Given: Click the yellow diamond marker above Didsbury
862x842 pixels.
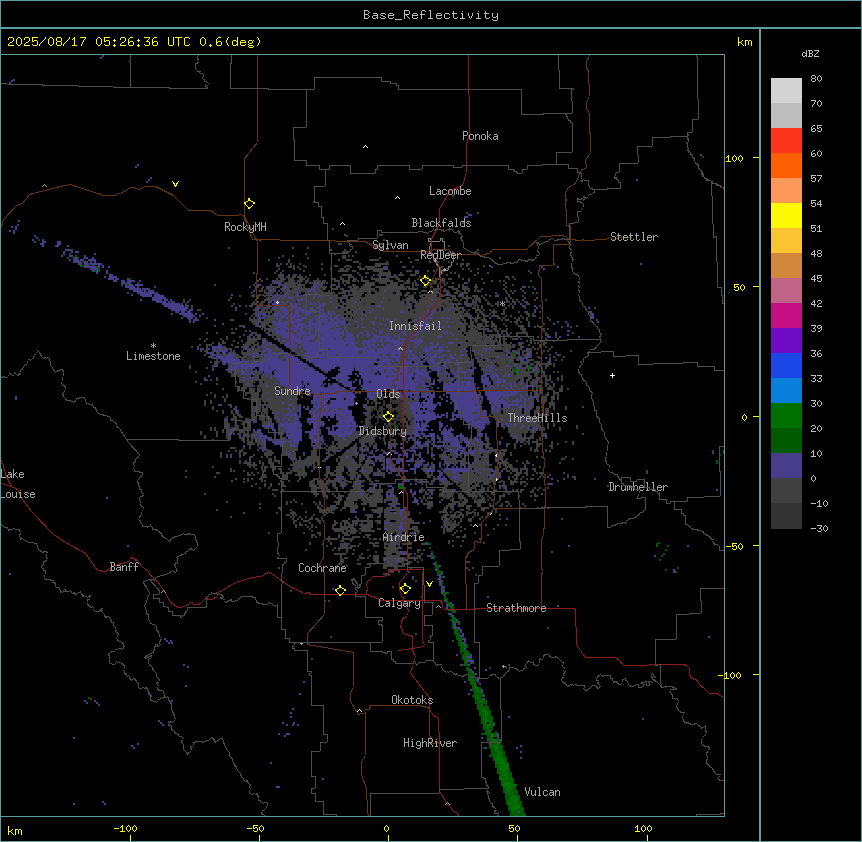Looking at the screenshot, I should 388,417.
